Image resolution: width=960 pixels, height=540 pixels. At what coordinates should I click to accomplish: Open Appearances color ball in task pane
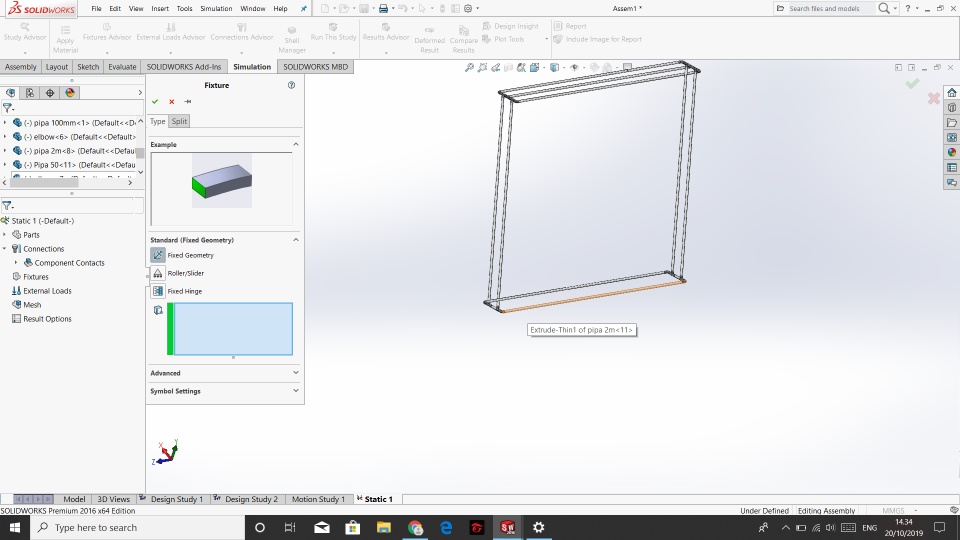pyautogui.click(x=951, y=152)
